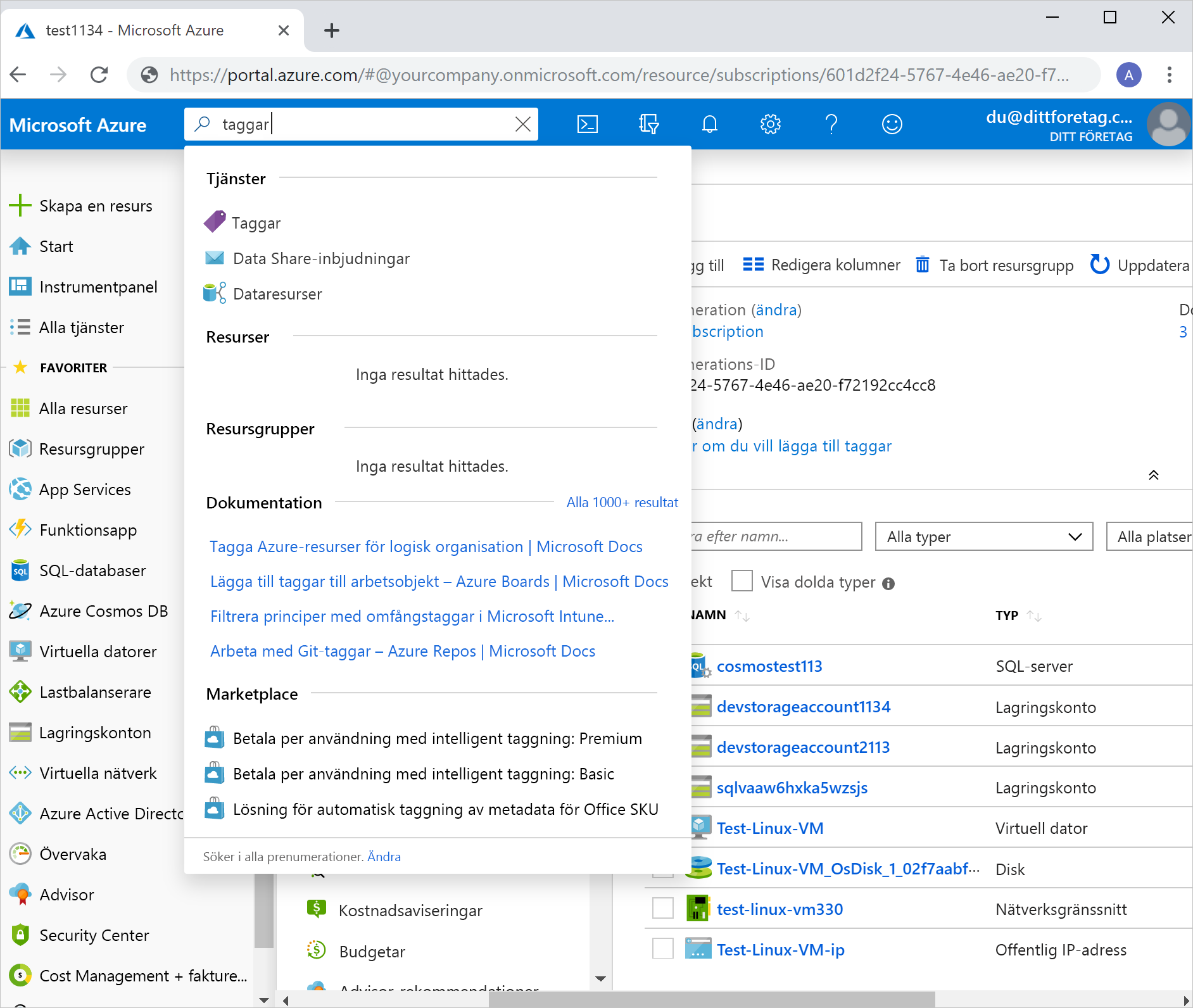
Task: Click the purple Taggar tag icon
Action: (215, 222)
